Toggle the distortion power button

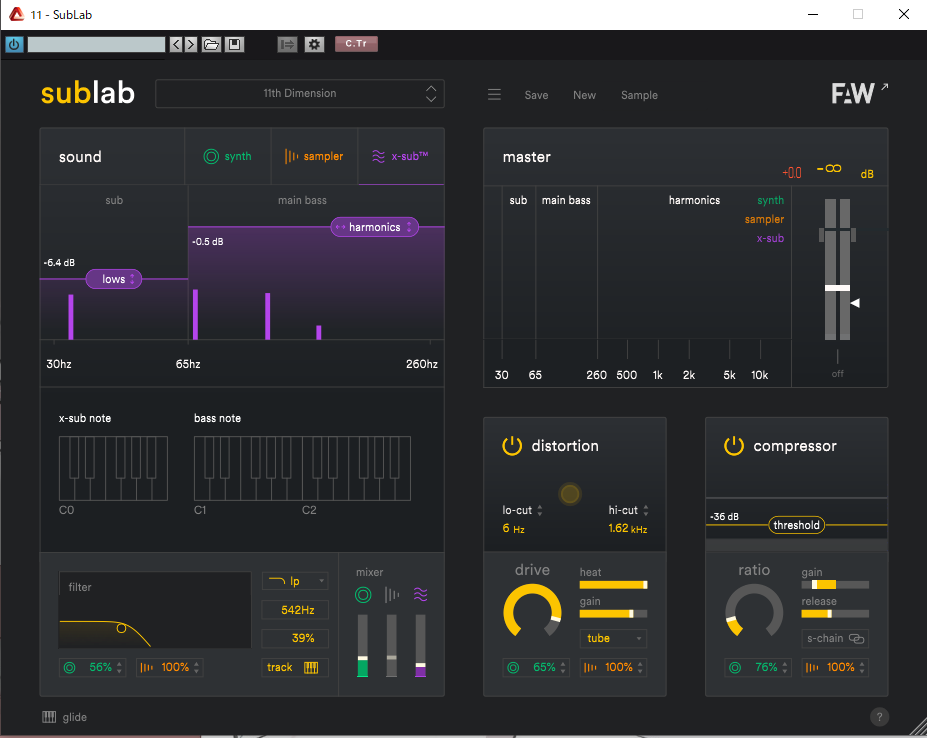(512, 446)
